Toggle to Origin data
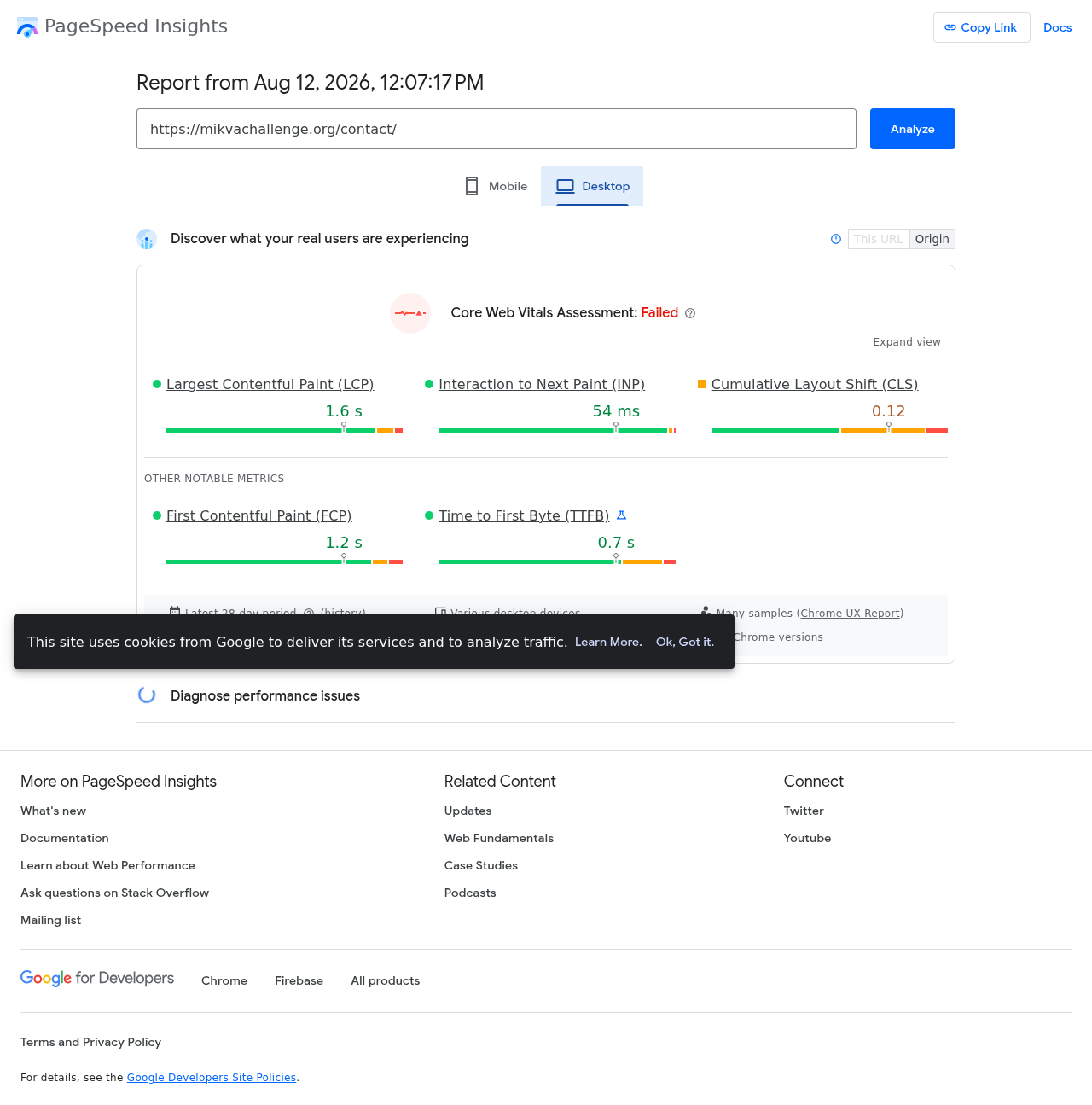Screen dimensions: 1092x1105 932,239
